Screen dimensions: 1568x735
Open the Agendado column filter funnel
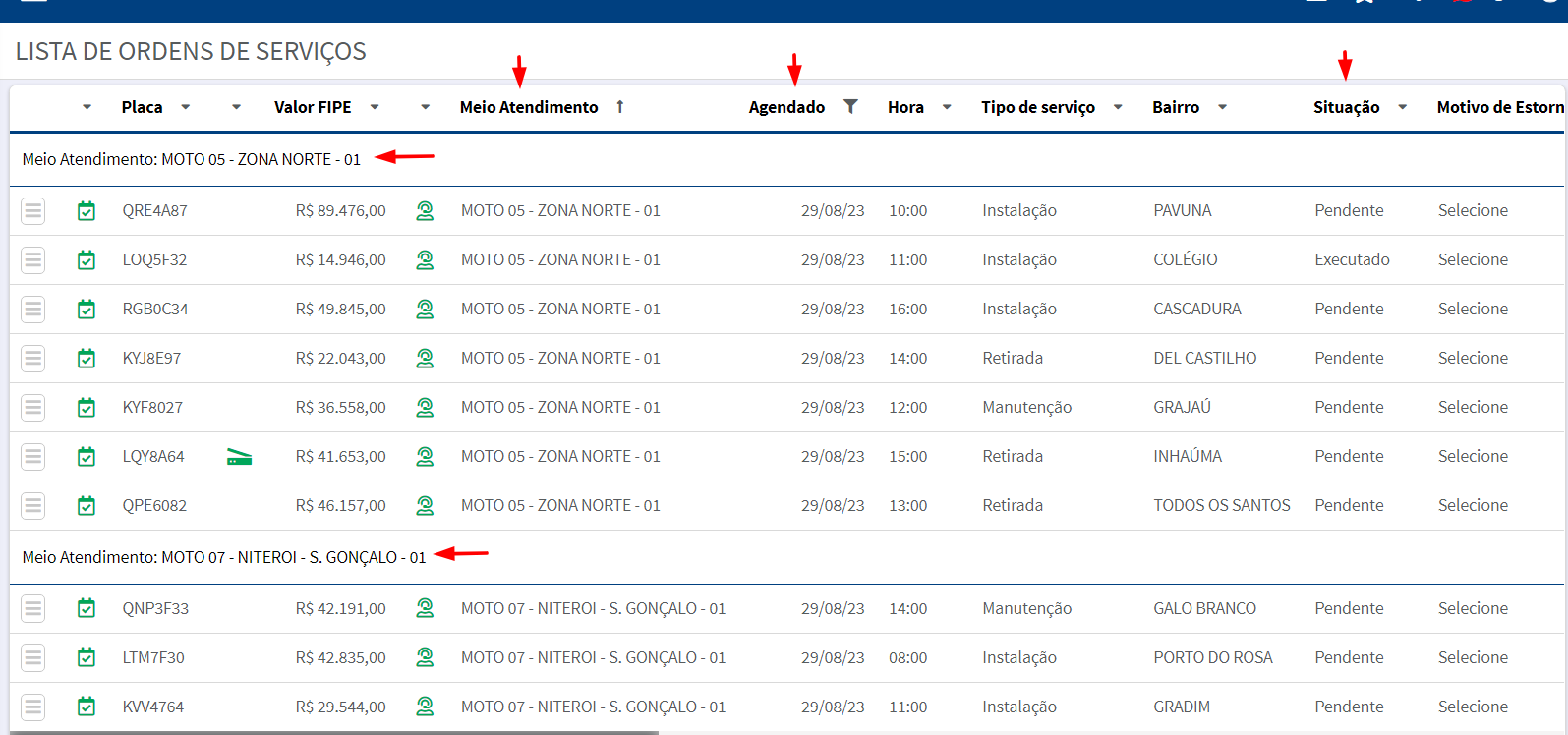851,106
